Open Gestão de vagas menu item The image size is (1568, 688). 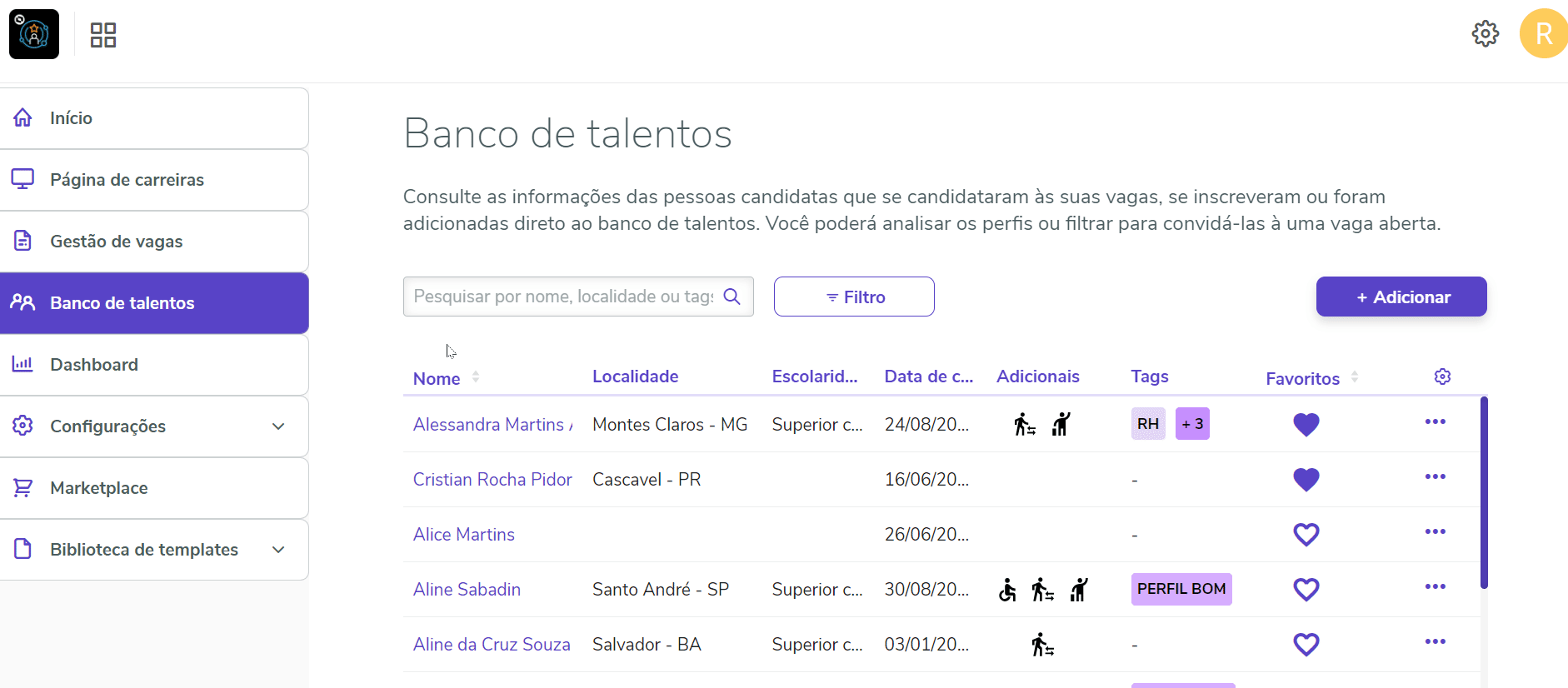(x=154, y=242)
